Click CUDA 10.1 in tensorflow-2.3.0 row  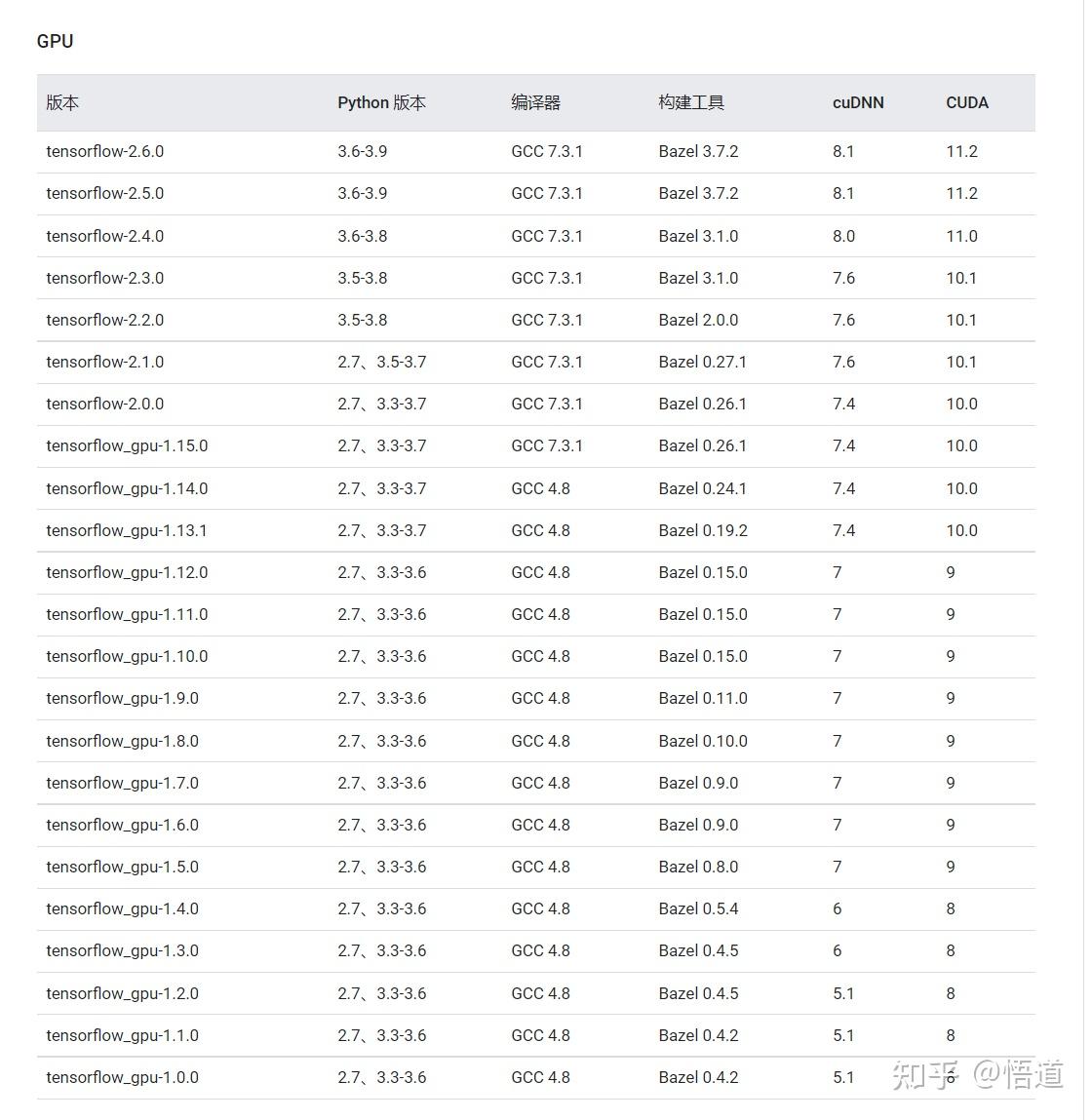961,278
